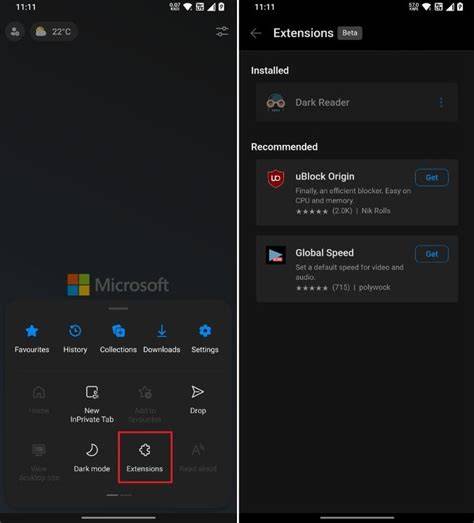Tap the Recommended section heading

tap(284, 147)
